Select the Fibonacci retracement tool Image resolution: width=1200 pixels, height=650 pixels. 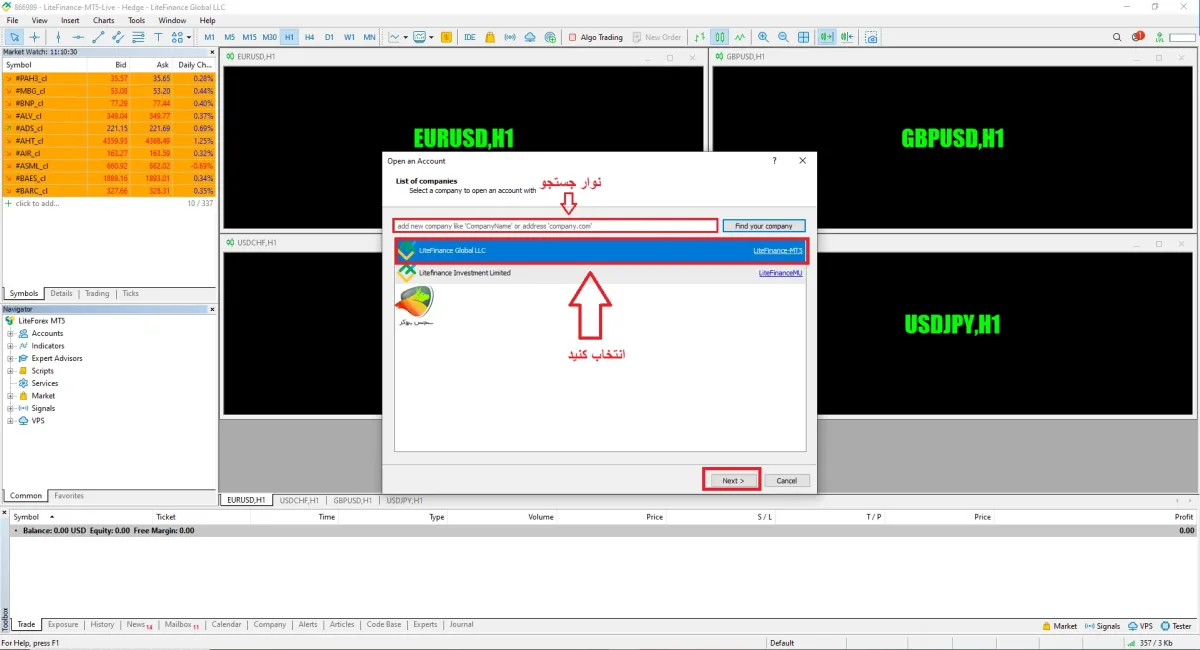click(138, 37)
